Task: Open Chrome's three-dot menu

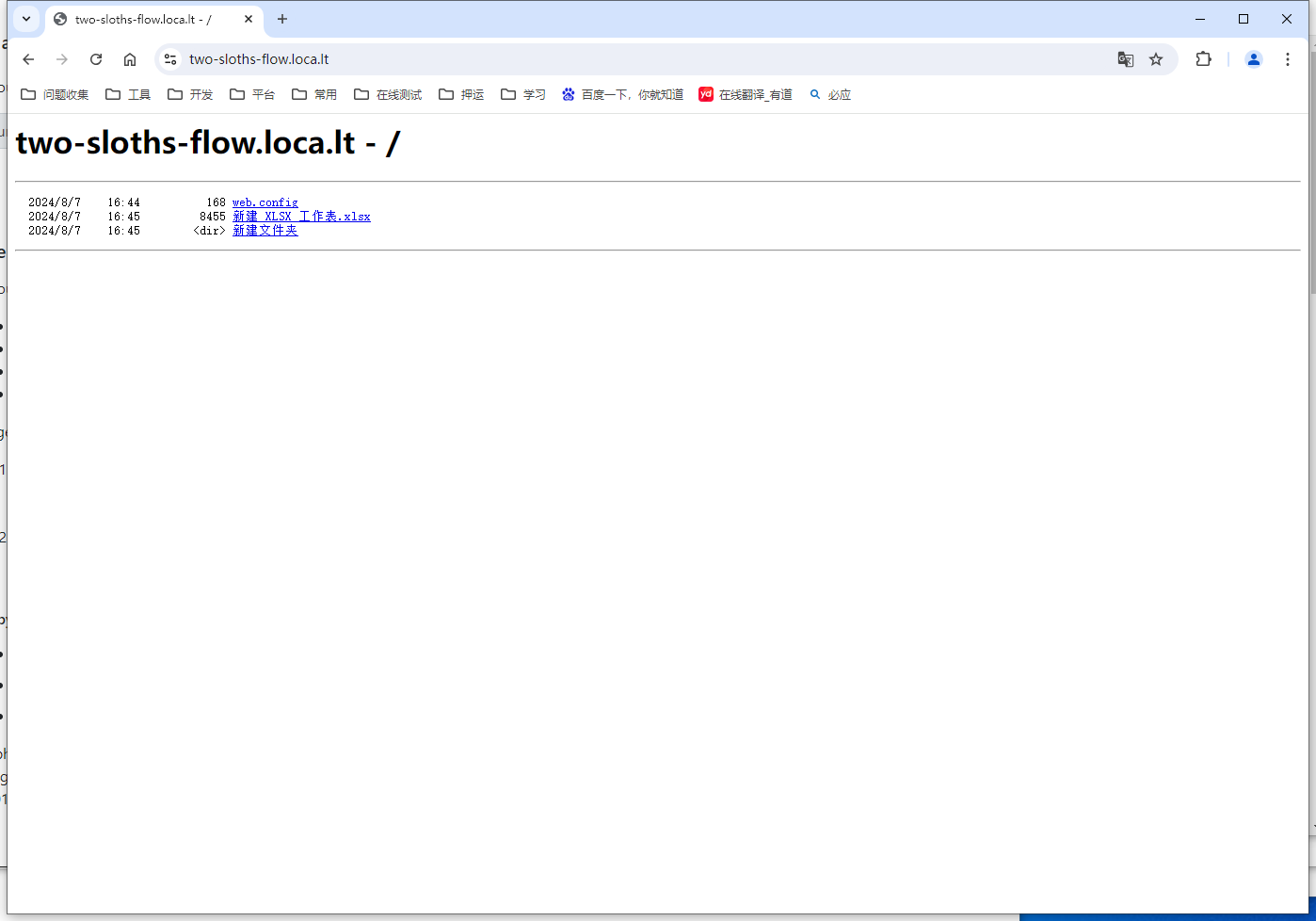Action: [1288, 59]
